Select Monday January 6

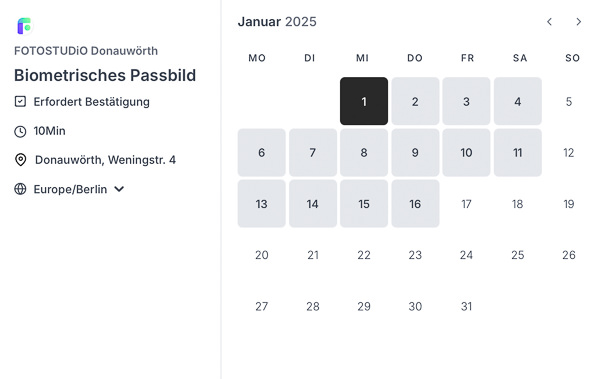click(261, 152)
